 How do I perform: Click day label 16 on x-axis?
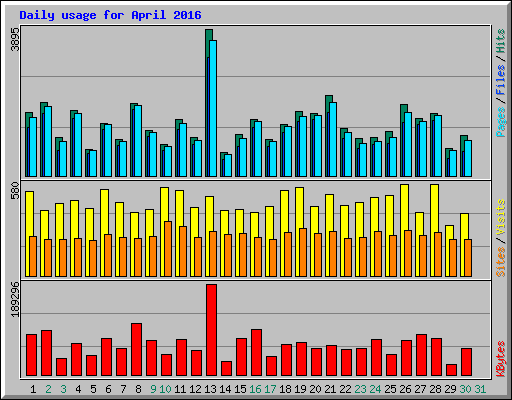coord(255,389)
